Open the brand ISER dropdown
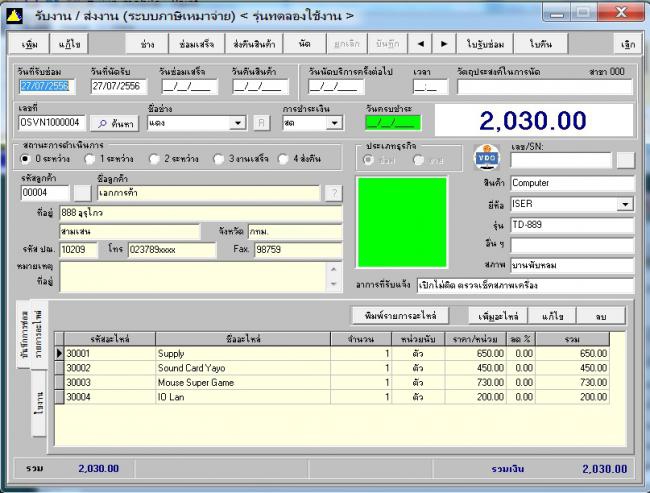The width and height of the screenshot is (650, 493). 626,203
